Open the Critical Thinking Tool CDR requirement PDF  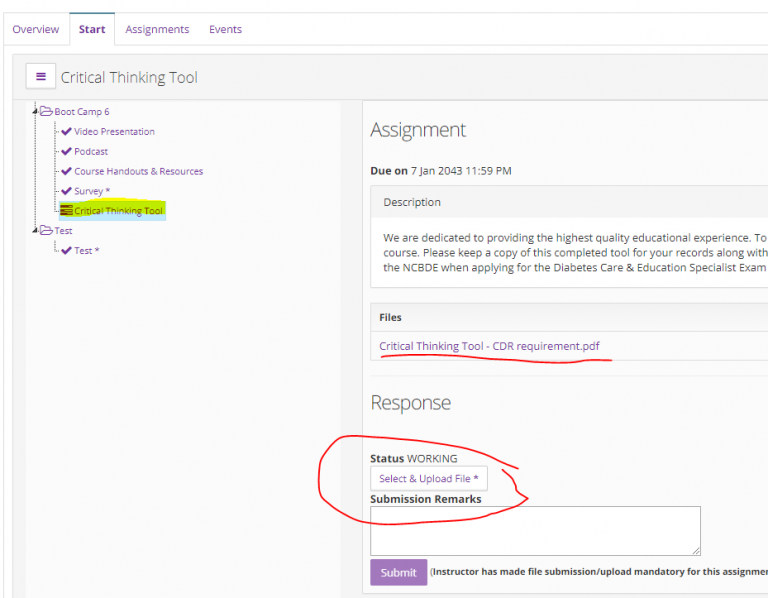[489, 346]
